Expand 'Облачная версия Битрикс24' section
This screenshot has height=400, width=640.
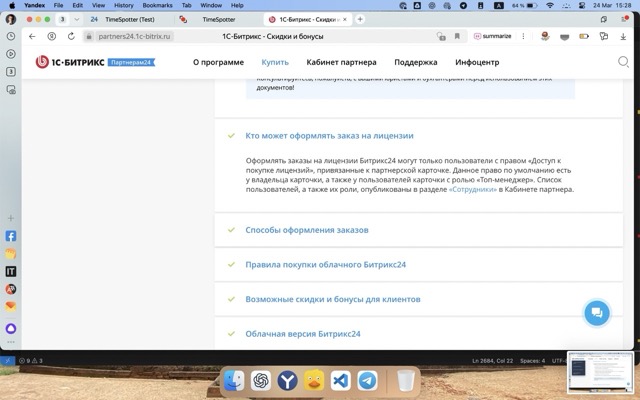click(x=302, y=333)
